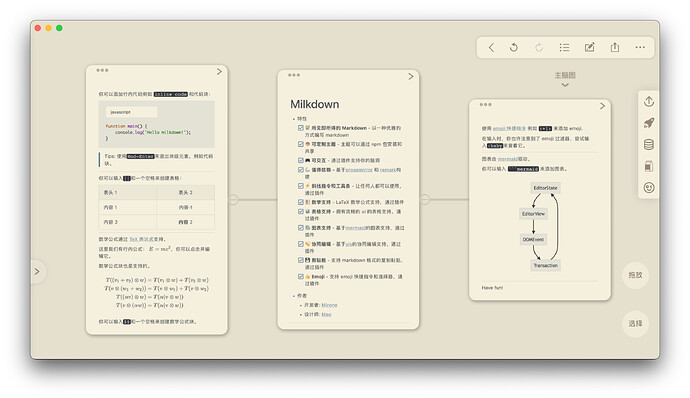Select the EditorView diagram node

[x=533, y=214]
